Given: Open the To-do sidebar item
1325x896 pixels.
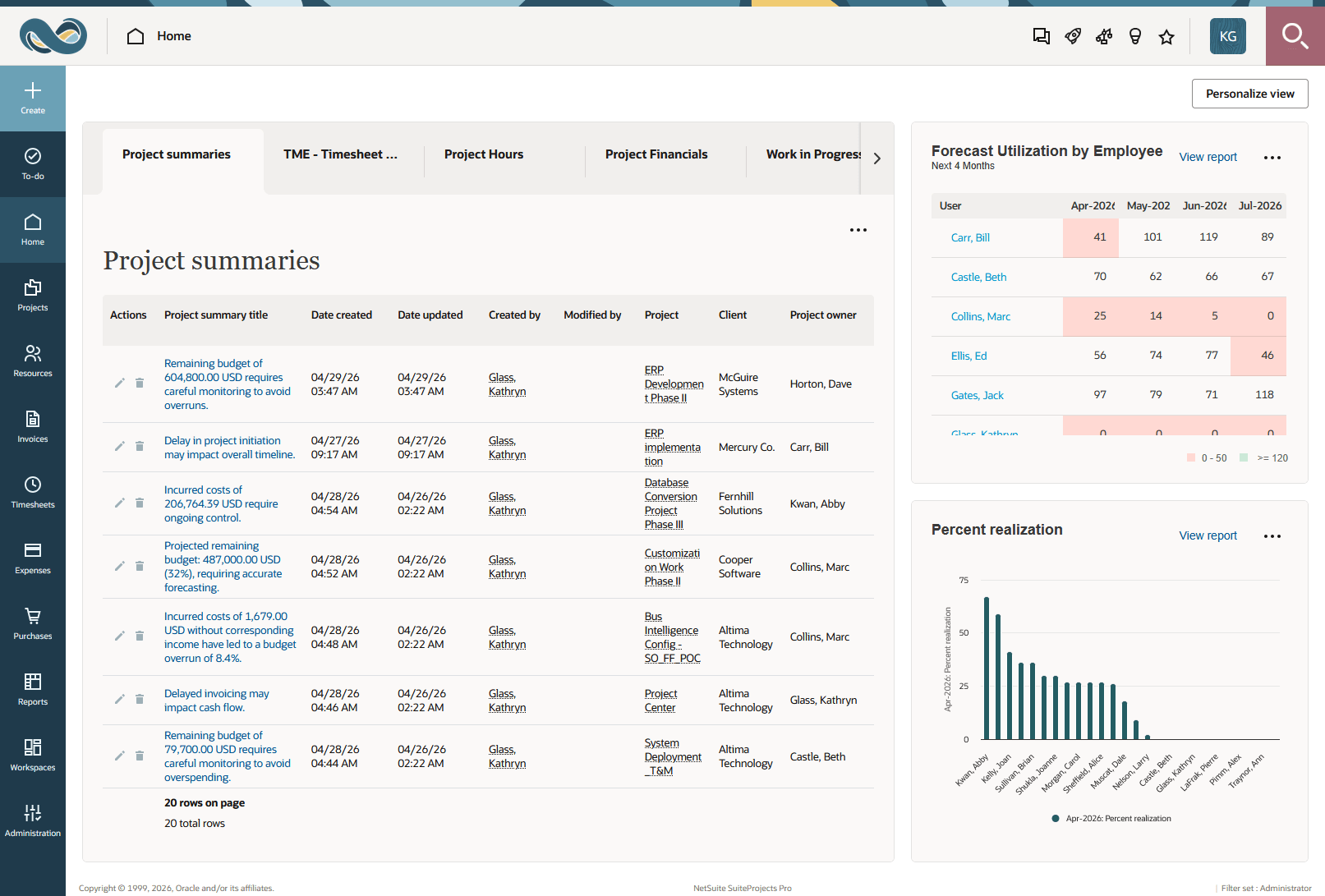Looking at the screenshot, I should pyautogui.click(x=33, y=164).
